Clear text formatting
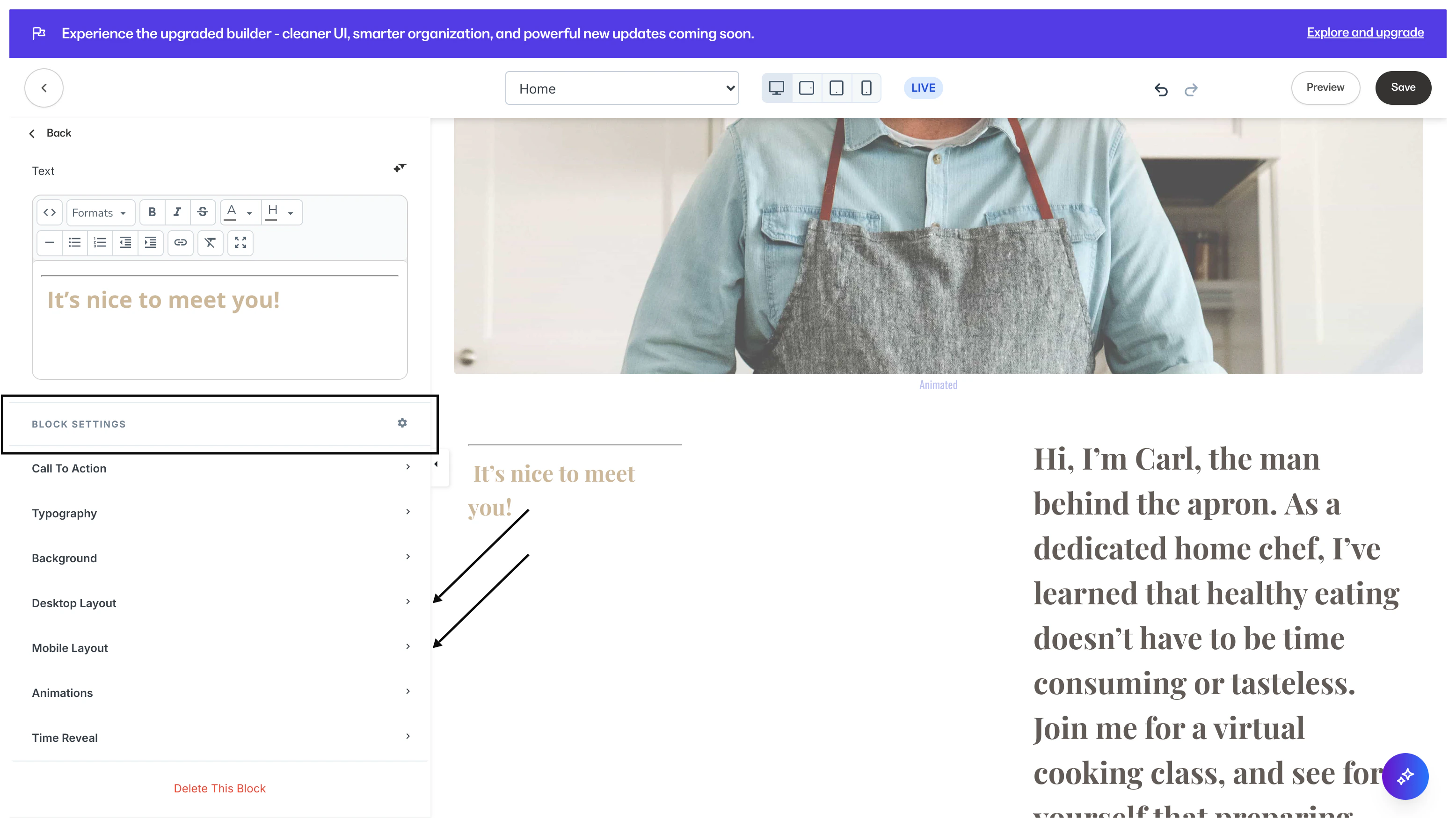The width and height of the screenshot is (1456, 827). (x=210, y=243)
